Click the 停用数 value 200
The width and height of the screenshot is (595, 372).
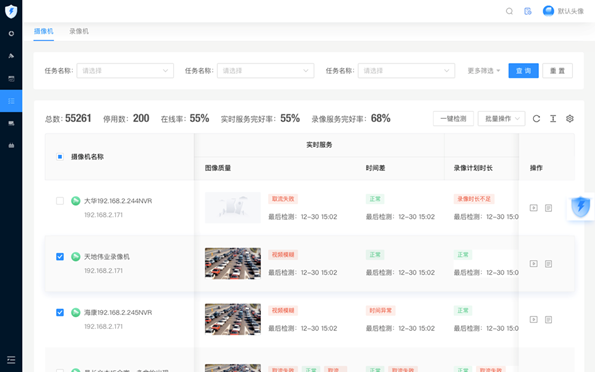(x=141, y=118)
